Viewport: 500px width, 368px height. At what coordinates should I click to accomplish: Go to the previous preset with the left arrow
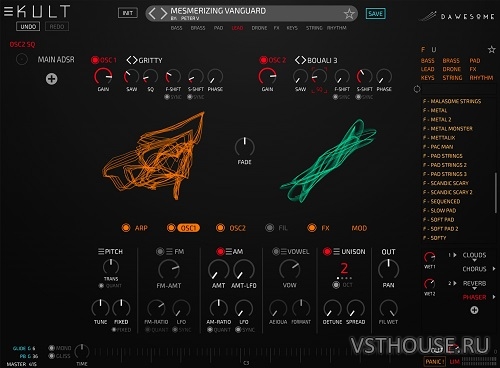point(152,14)
